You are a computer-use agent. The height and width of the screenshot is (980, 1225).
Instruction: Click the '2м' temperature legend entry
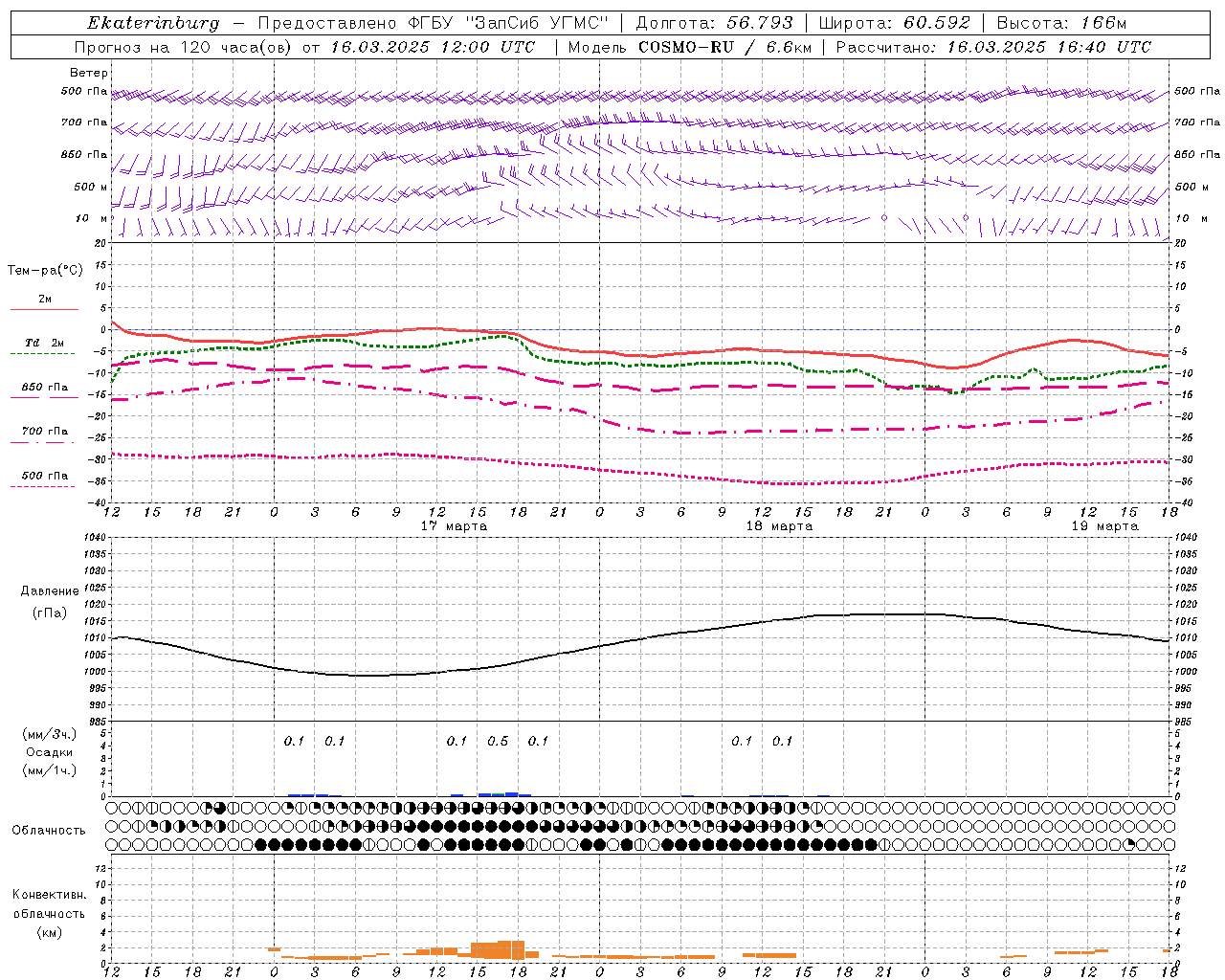45,300
